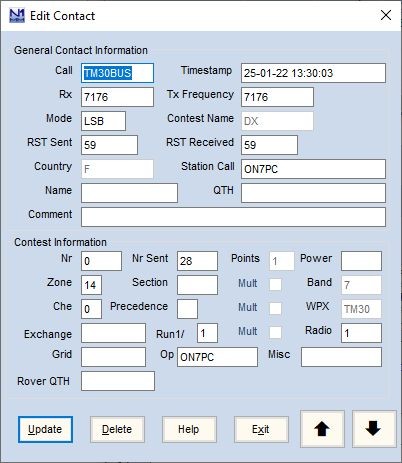
Task: Toggle the Mult checkbox beside Run1/
Action: (x=275, y=332)
